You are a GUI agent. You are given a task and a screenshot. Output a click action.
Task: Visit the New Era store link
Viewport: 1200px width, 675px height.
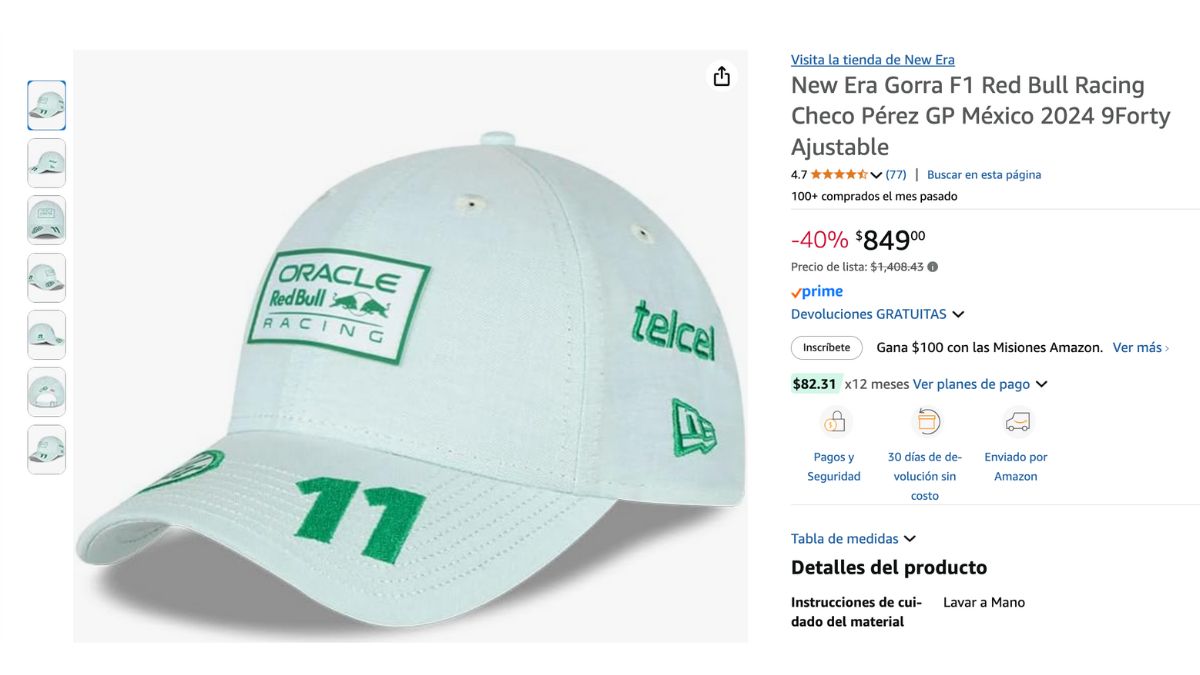tap(872, 60)
